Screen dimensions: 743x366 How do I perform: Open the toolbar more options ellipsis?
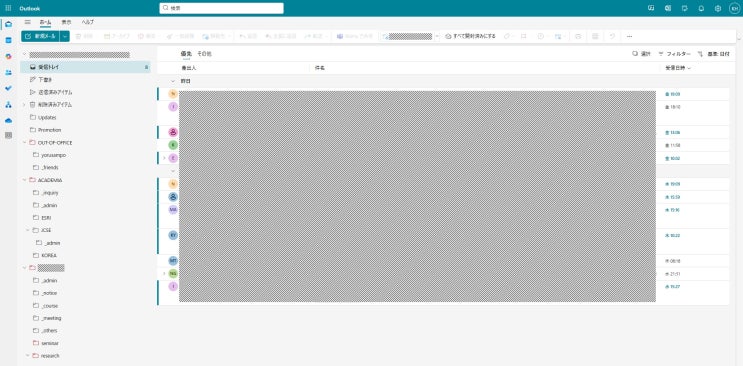coord(629,36)
